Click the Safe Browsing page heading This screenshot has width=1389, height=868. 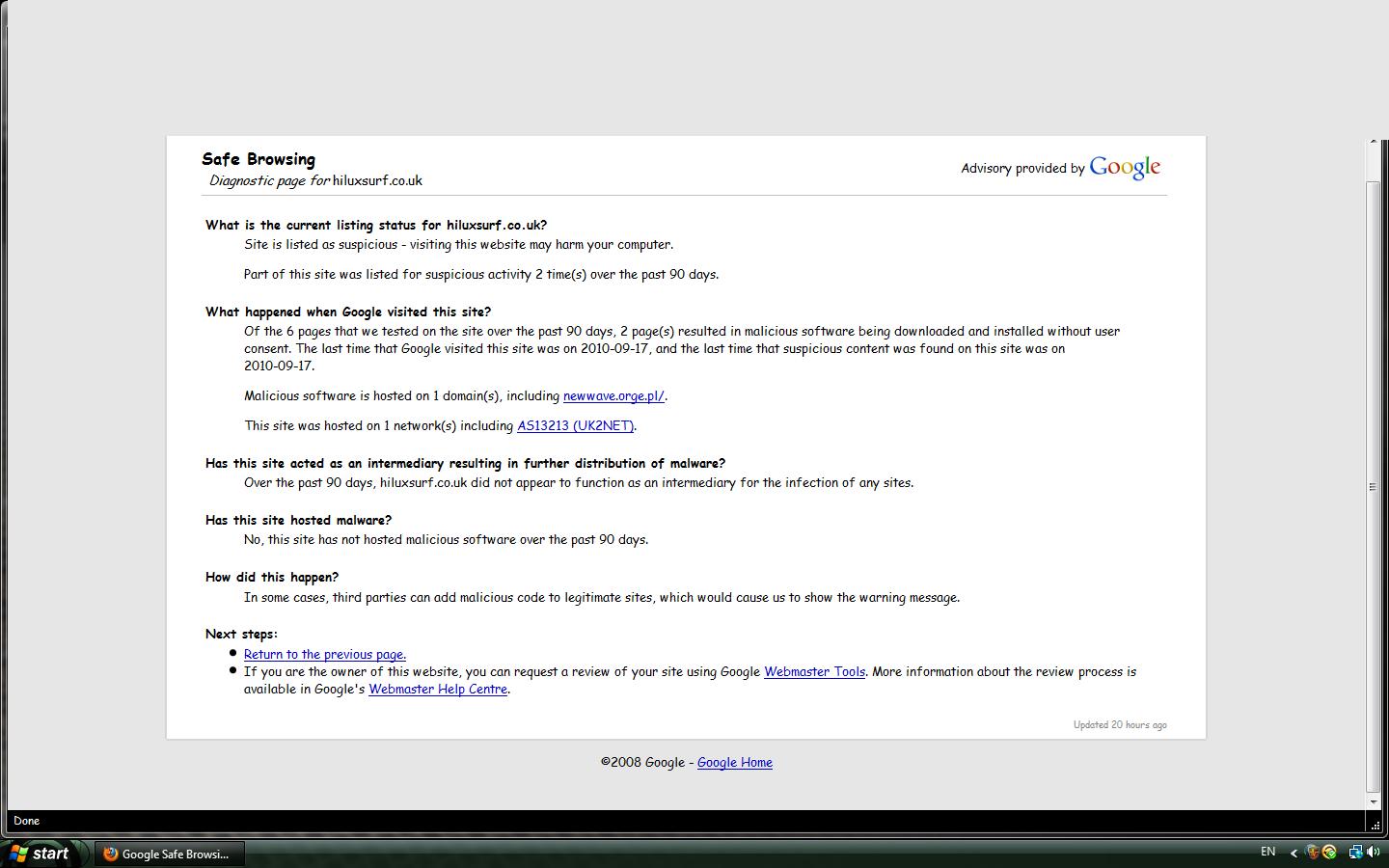click(259, 160)
